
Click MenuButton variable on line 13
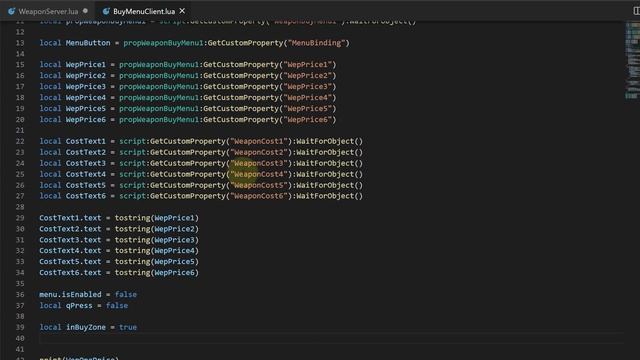click(88, 43)
